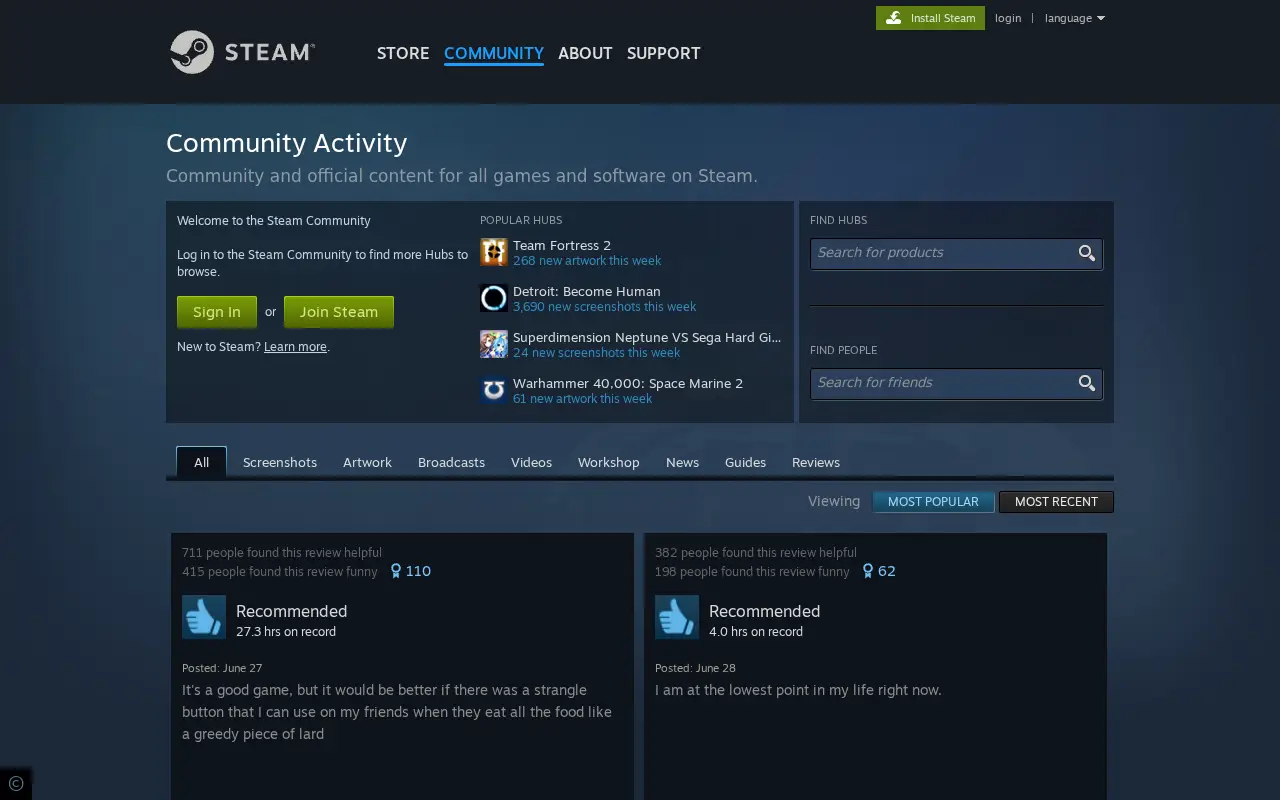Open review about strangle button
This screenshot has width=1280, height=800.
[397, 712]
